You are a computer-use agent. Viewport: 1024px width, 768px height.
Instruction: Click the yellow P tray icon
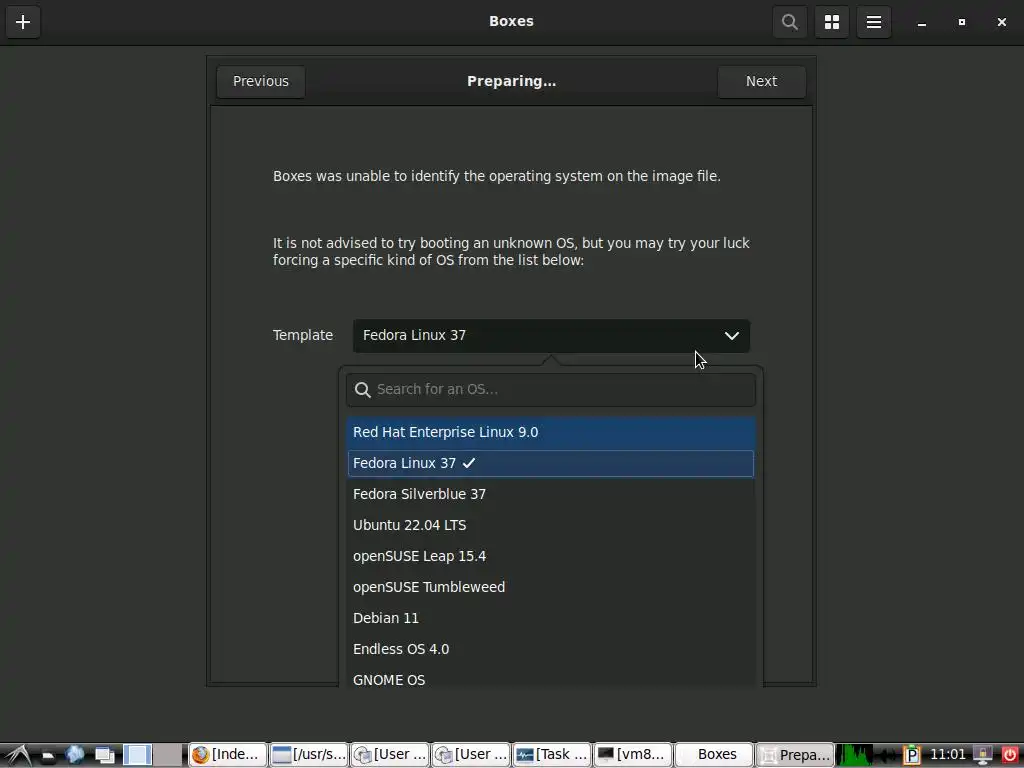coord(912,756)
